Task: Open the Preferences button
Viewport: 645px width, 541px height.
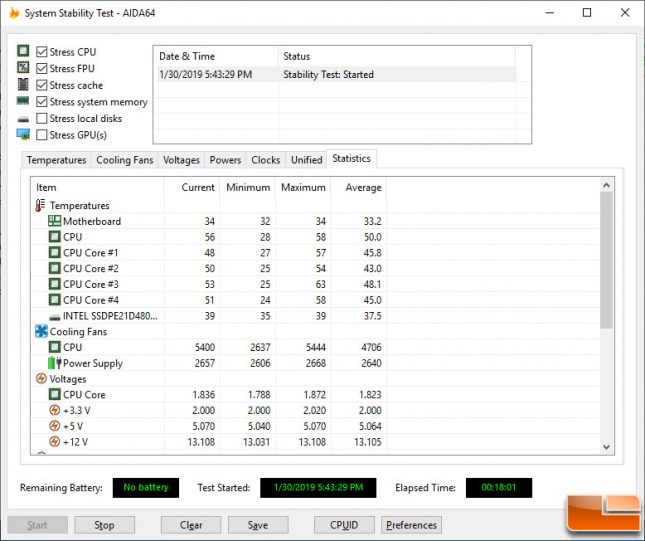Action: (411, 525)
